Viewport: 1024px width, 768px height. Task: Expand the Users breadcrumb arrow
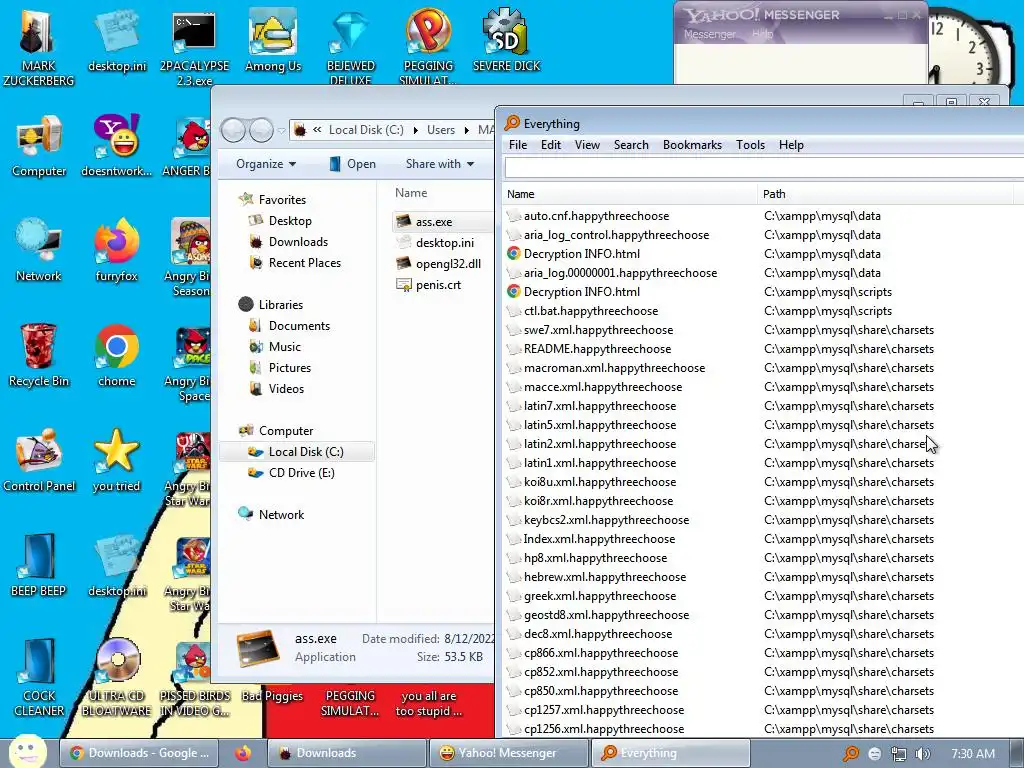click(466, 130)
